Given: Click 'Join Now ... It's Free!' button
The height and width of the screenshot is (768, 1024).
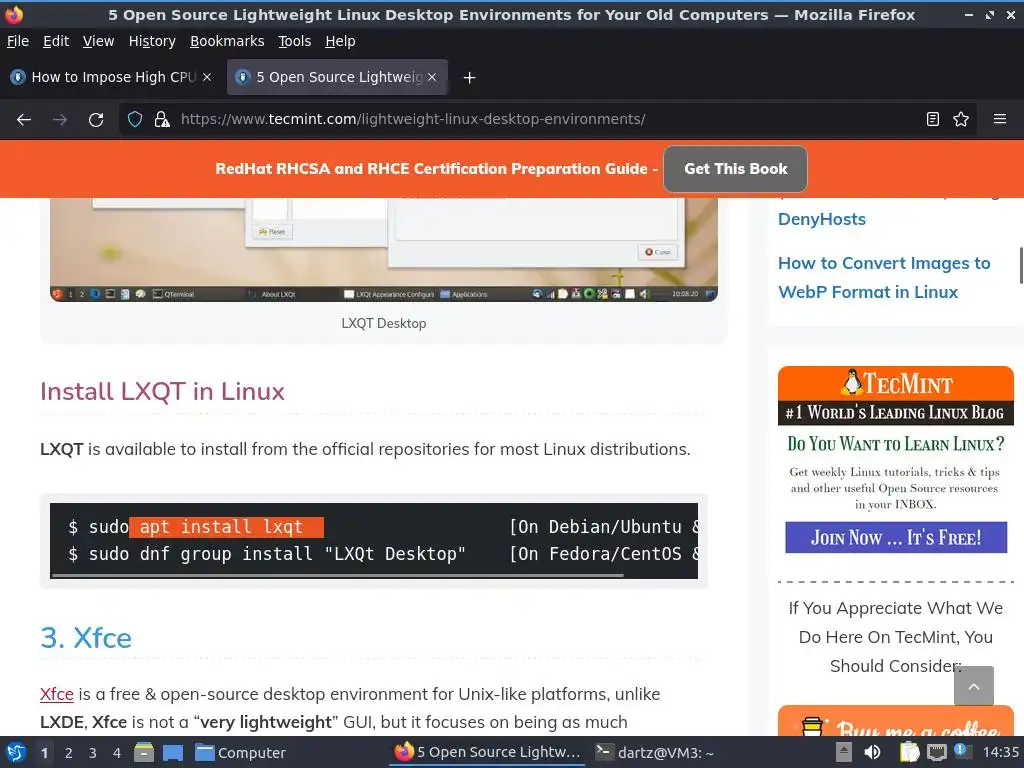Looking at the screenshot, I should [x=895, y=537].
